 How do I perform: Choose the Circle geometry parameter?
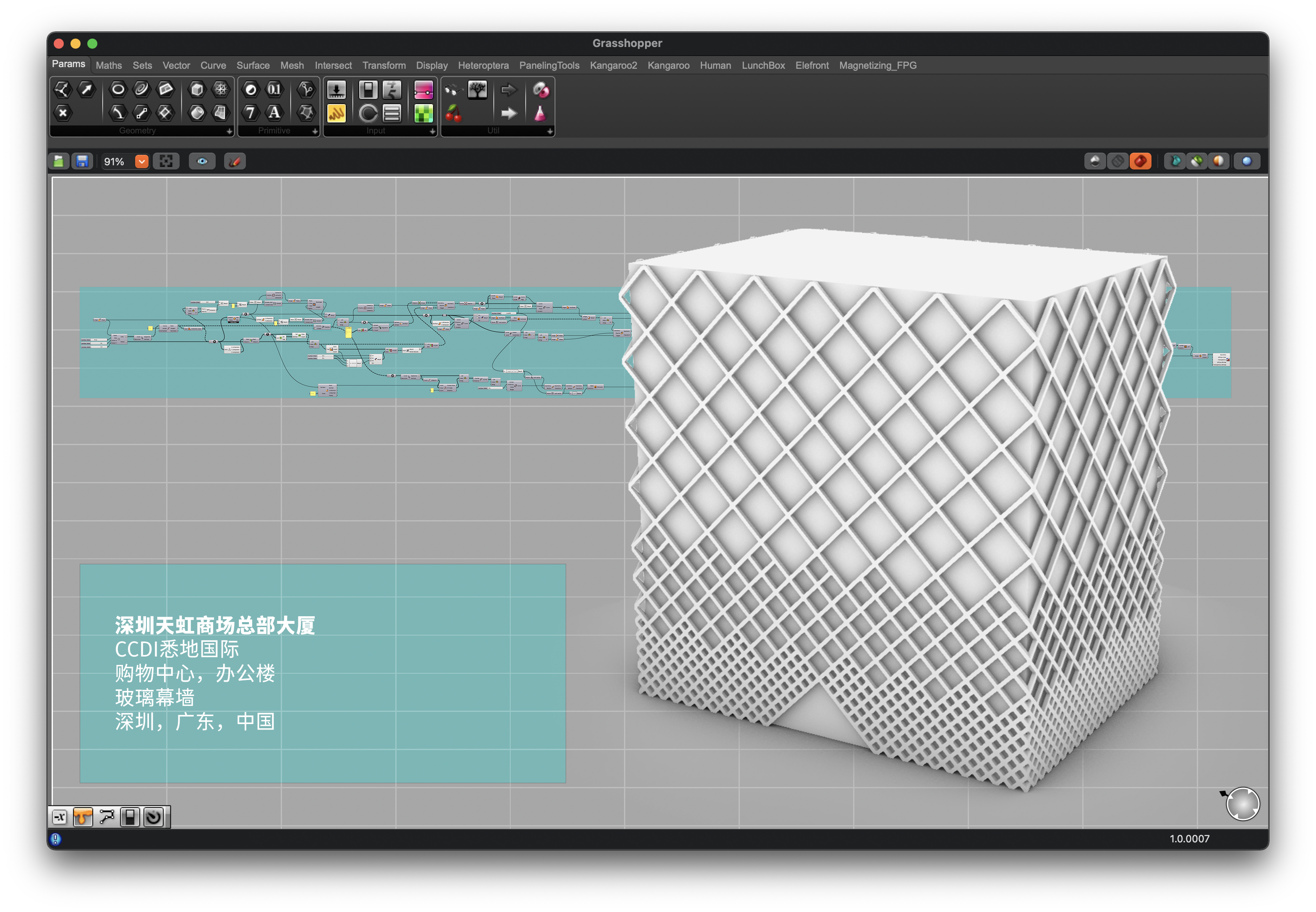118,89
